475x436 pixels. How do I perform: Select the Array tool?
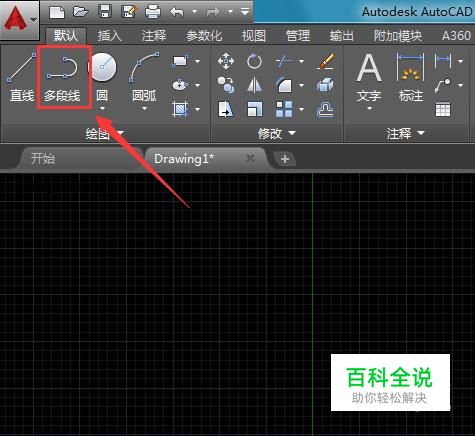click(x=284, y=109)
